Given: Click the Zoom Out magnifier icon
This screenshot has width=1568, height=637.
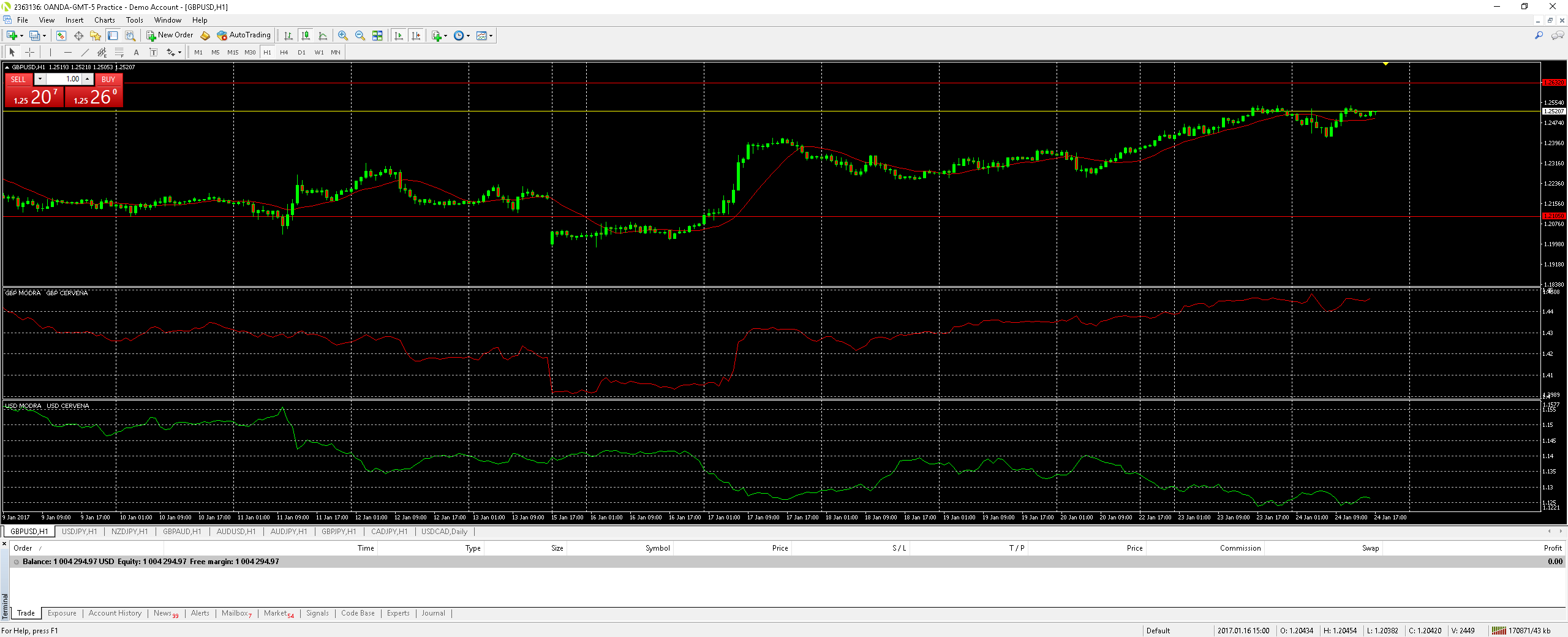Looking at the screenshot, I should (360, 36).
